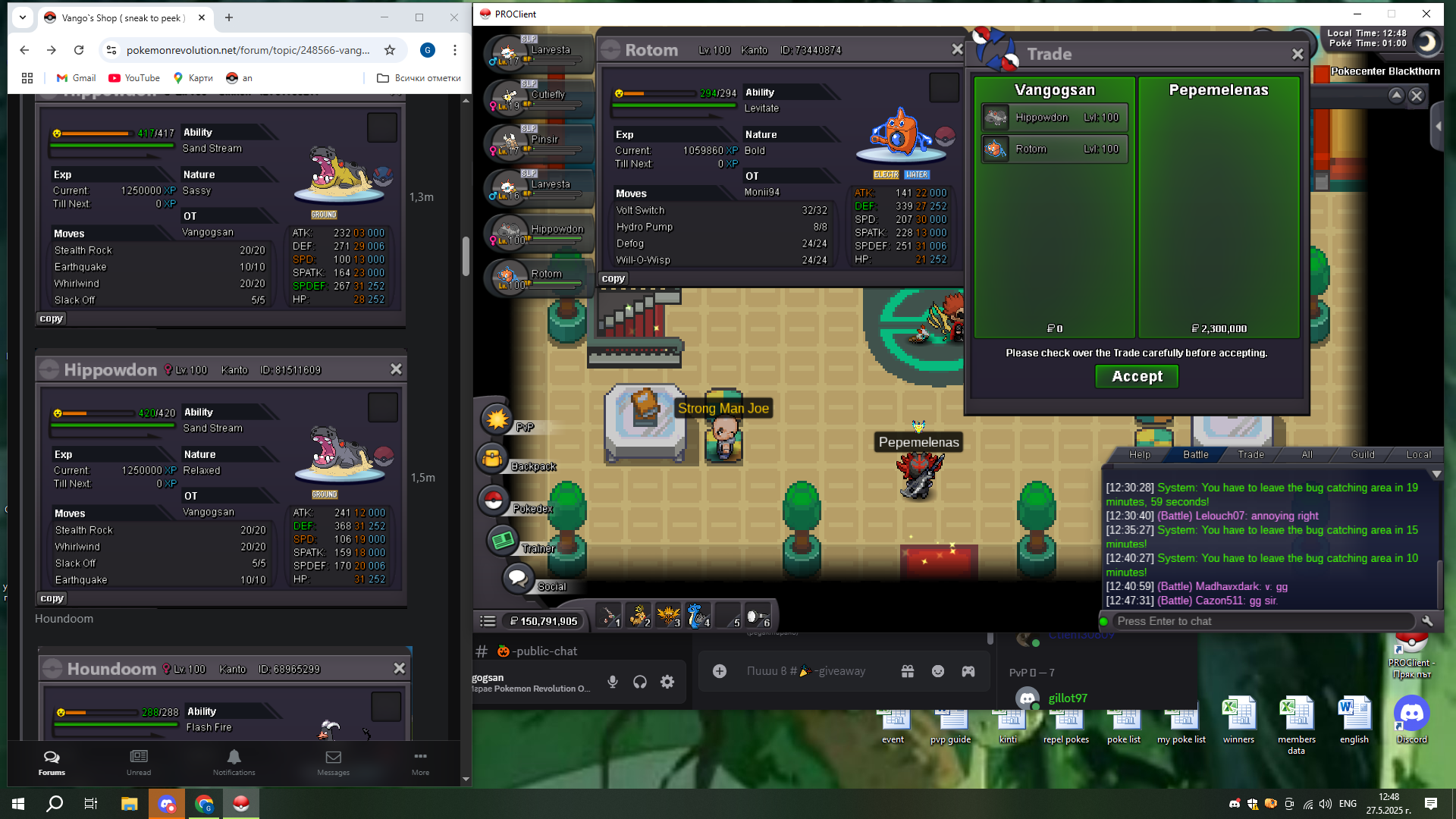Open Chrome three-dot menu
1456x819 pixels.
[x=455, y=50]
